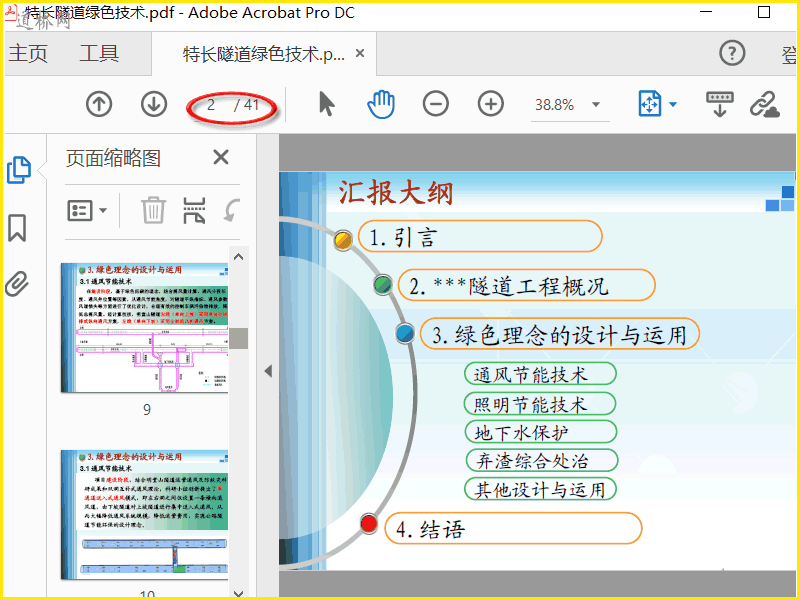800x600 pixels.
Task: Open the bookmarks sidebar icon
Action: coord(17,228)
